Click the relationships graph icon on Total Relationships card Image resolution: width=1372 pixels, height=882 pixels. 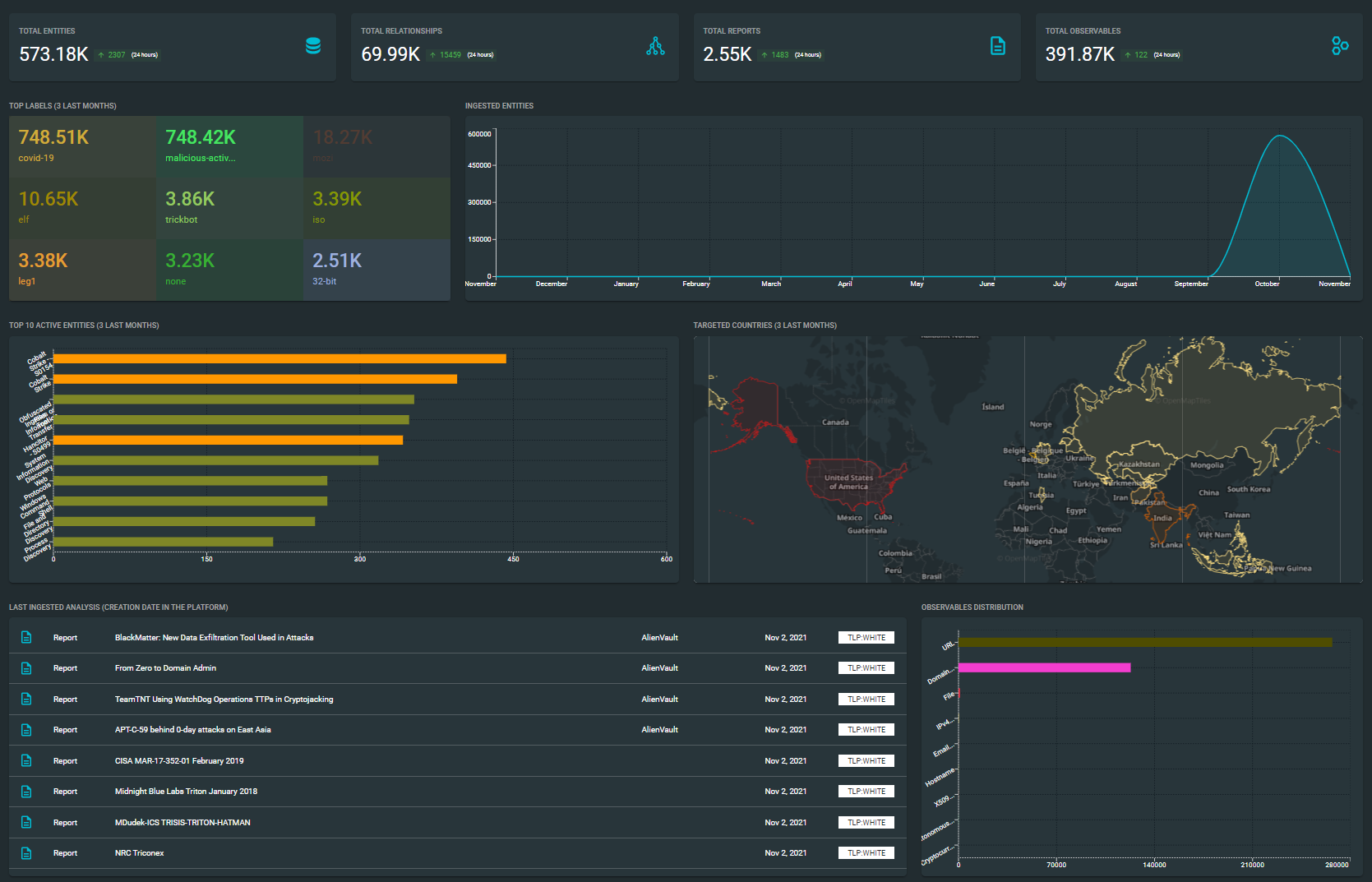pyautogui.click(x=655, y=47)
